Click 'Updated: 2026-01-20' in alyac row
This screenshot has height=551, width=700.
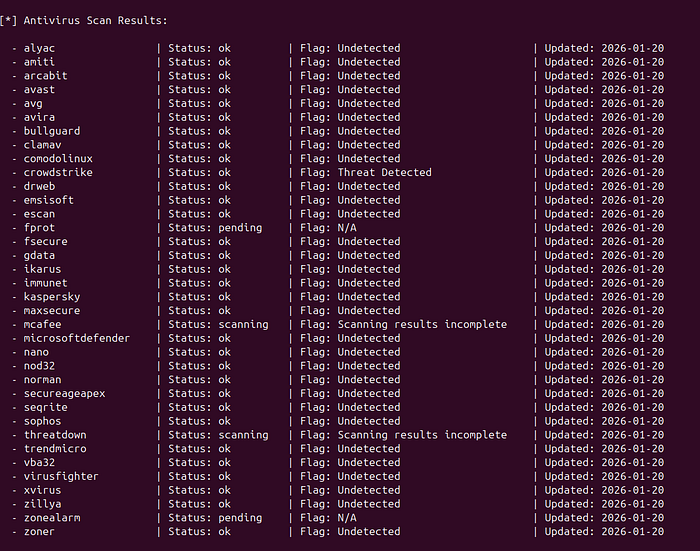point(604,48)
